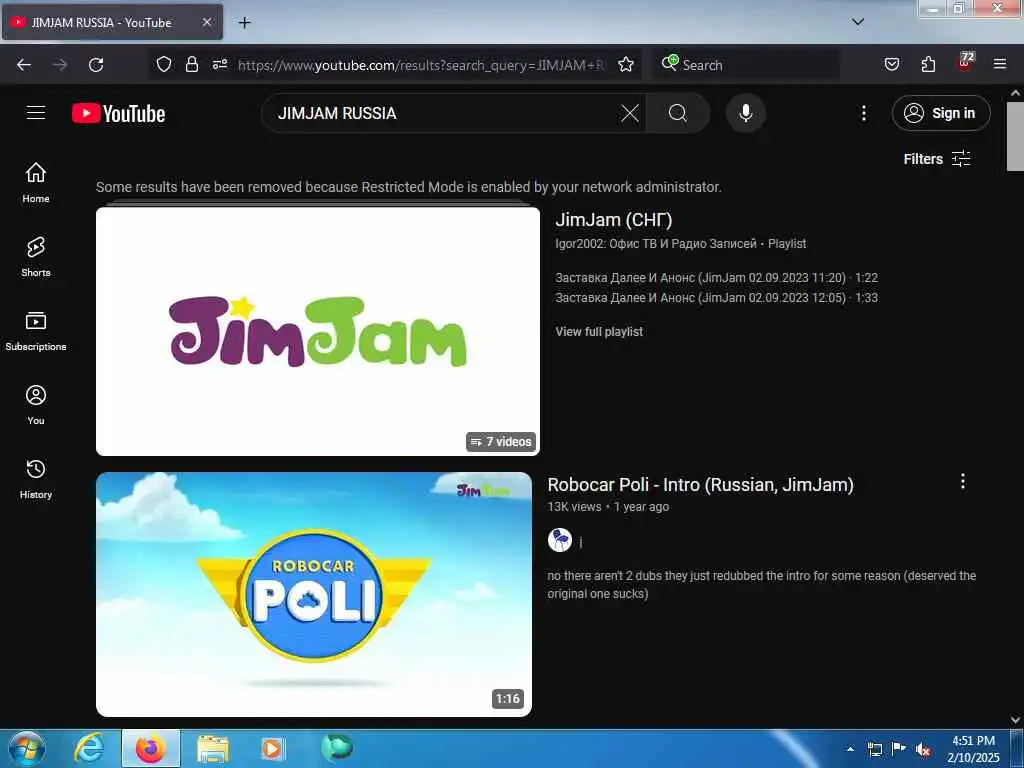Open Robocar Poli - Intro video title
1024x768 pixels.
click(x=700, y=485)
